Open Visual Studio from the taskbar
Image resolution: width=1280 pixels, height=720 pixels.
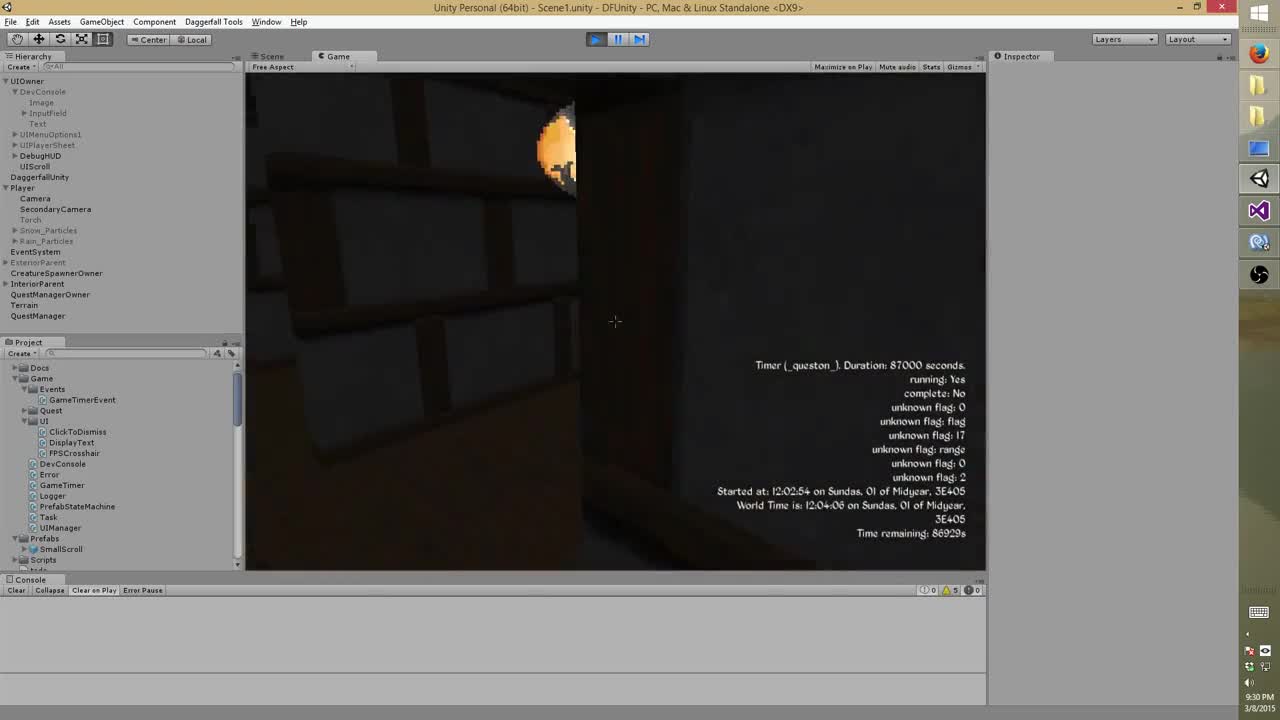1258,211
